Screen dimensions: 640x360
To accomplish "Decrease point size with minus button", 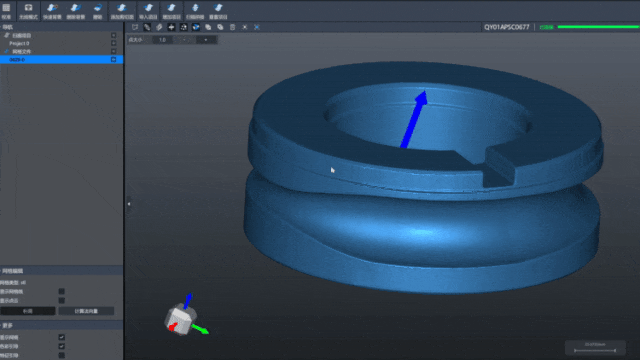I will [x=184, y=40].
